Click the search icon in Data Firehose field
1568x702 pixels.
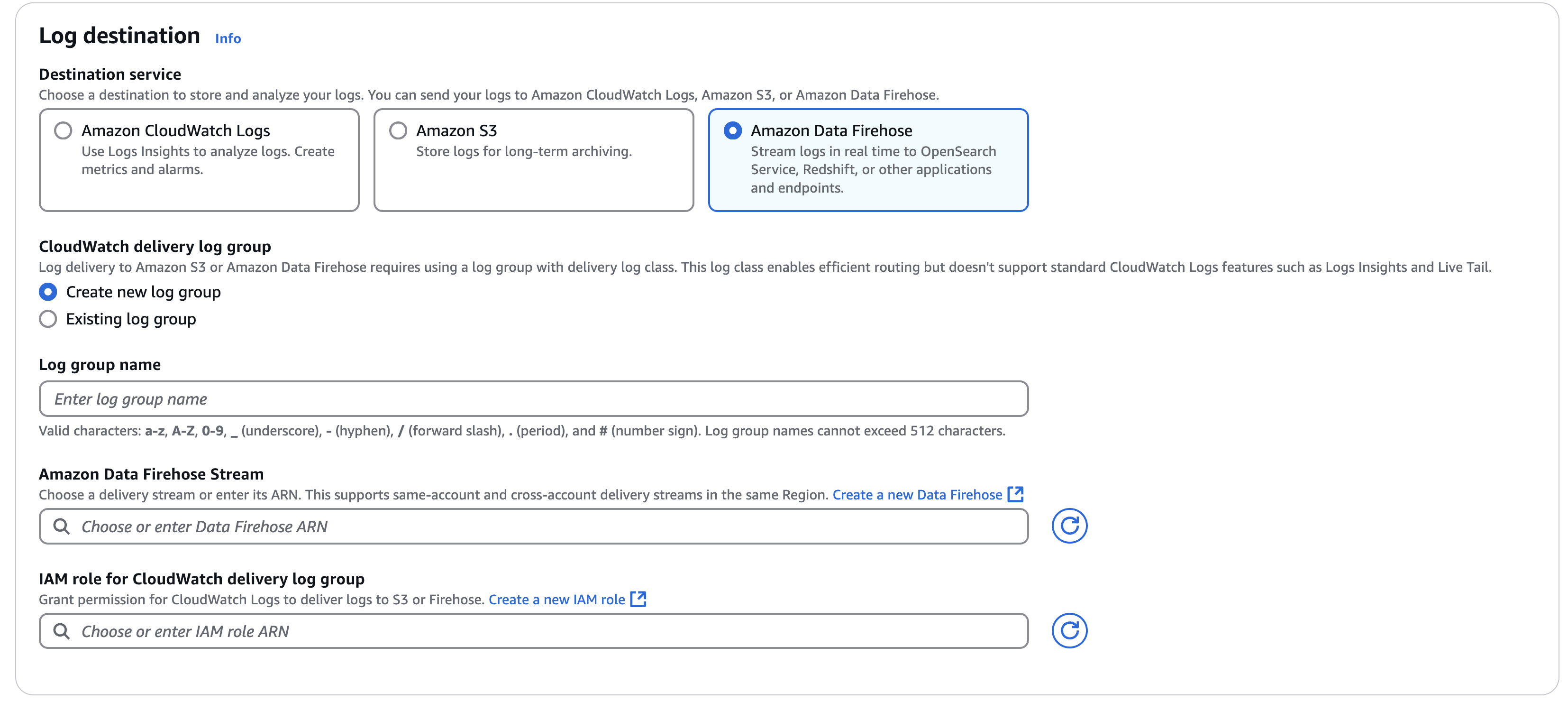[x=62, y=526]
